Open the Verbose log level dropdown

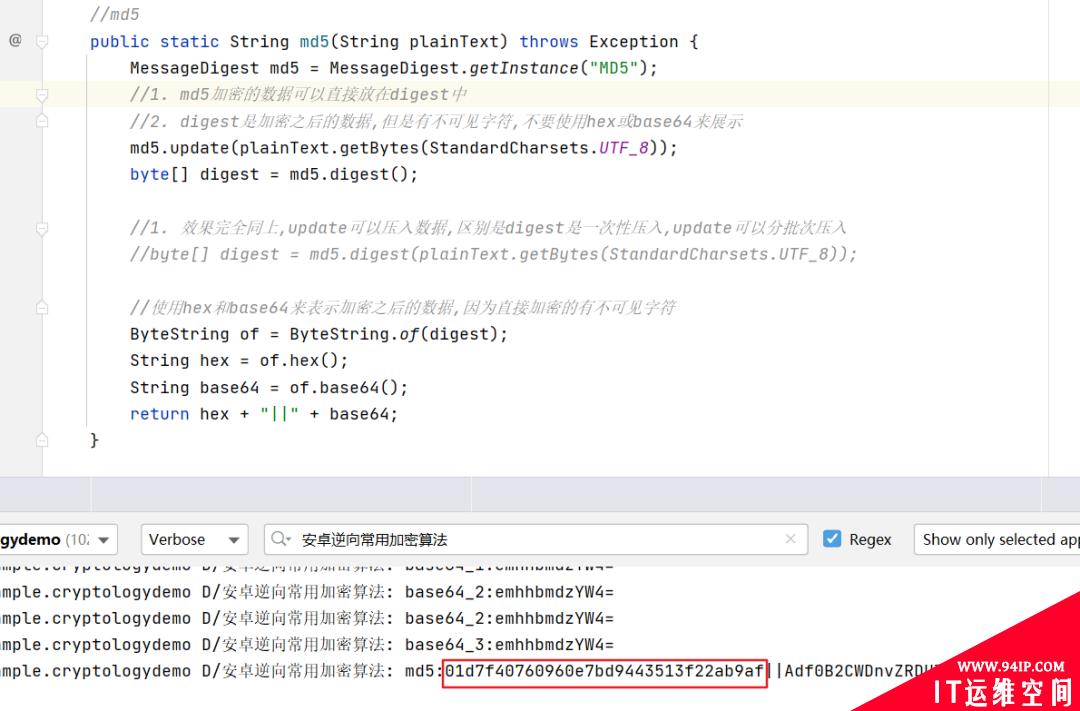tap(195, 539)
